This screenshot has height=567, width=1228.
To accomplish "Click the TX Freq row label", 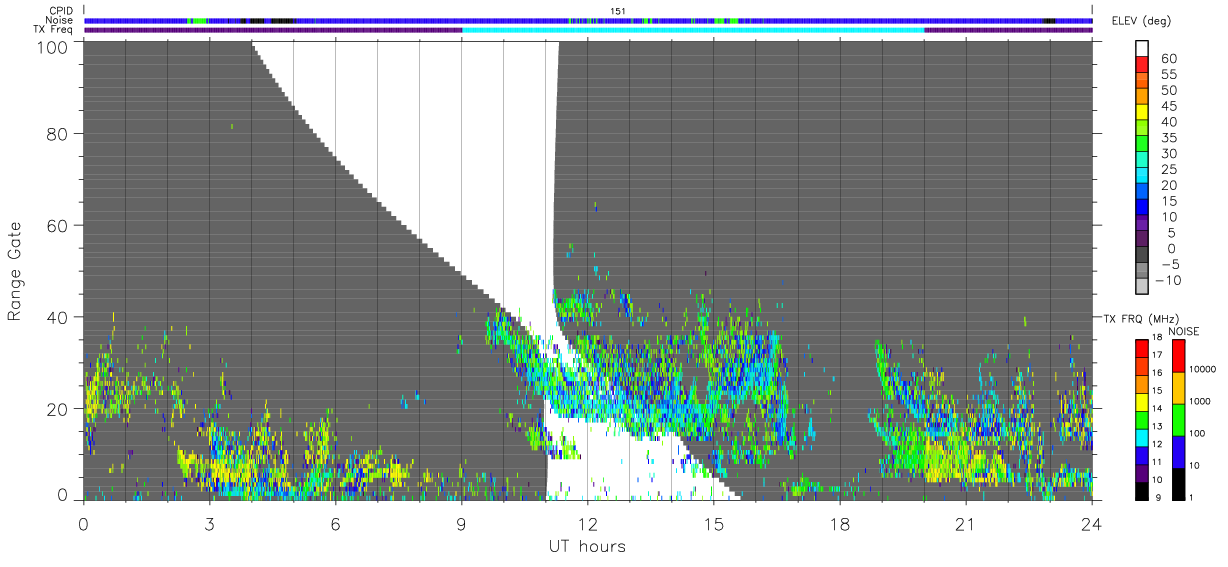I will 52,30.
